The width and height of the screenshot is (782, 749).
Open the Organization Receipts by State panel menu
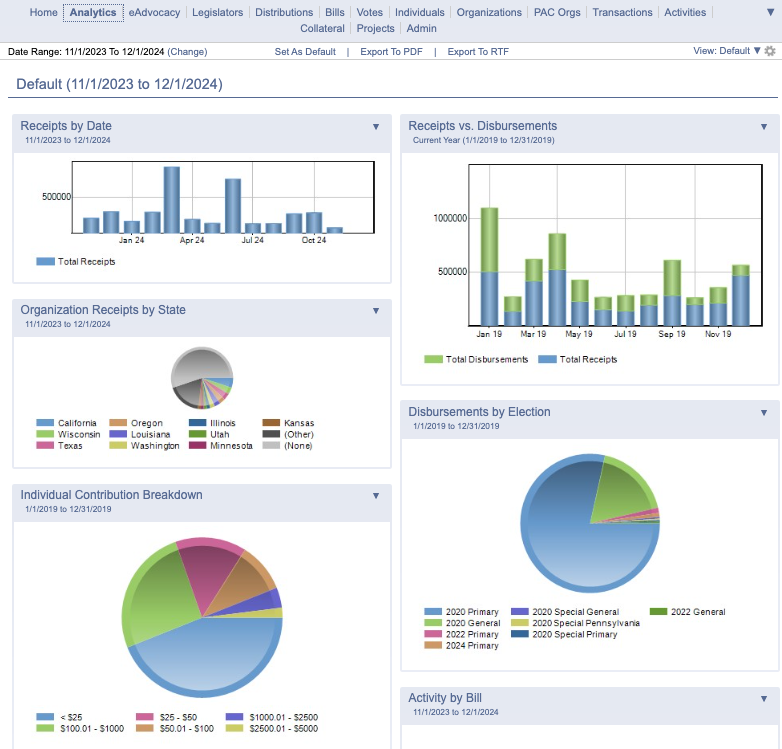376,311
